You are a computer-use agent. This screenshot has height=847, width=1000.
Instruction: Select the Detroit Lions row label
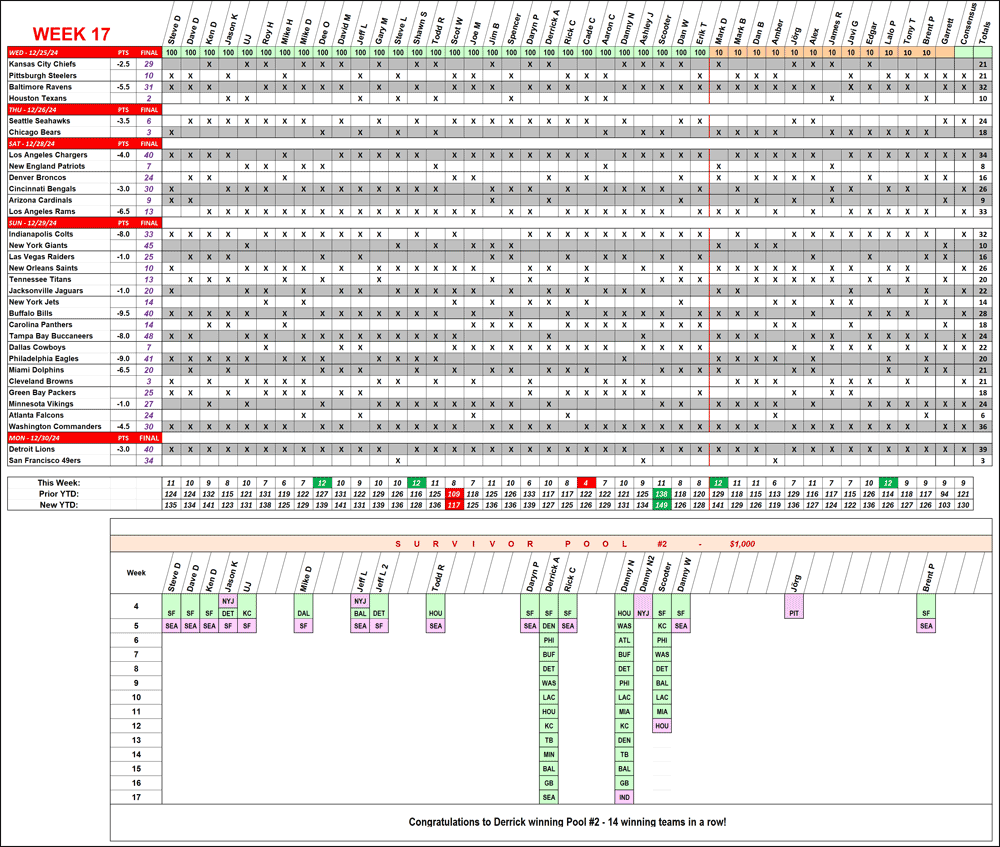[x=32, y=450]
